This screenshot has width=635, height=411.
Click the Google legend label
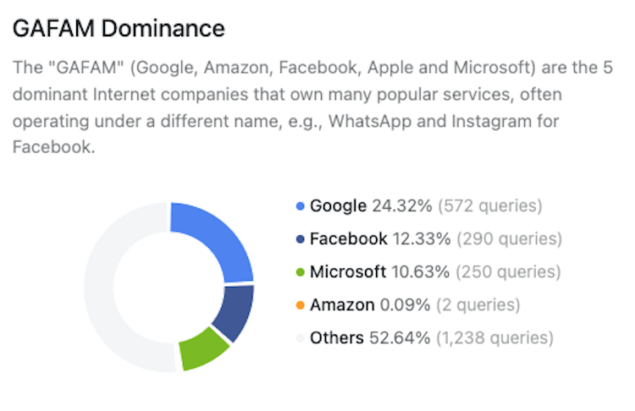click(338, 206)
